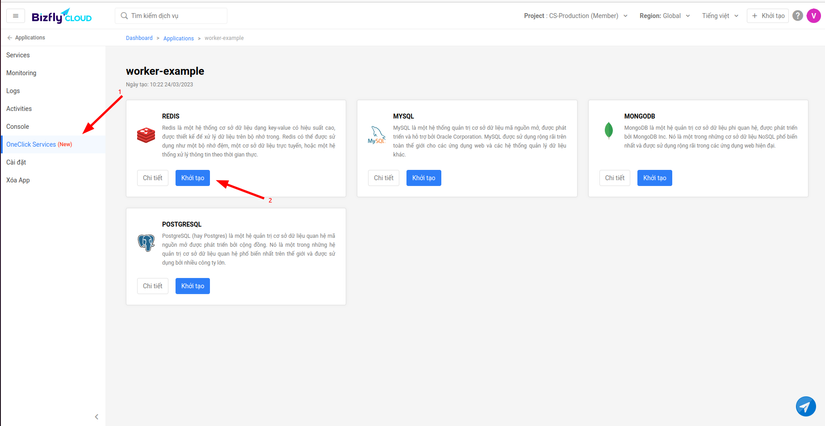Click Chi tiết on the MYSQL card
The width and height of the screenshot is (825, 426).
[384, 178]
